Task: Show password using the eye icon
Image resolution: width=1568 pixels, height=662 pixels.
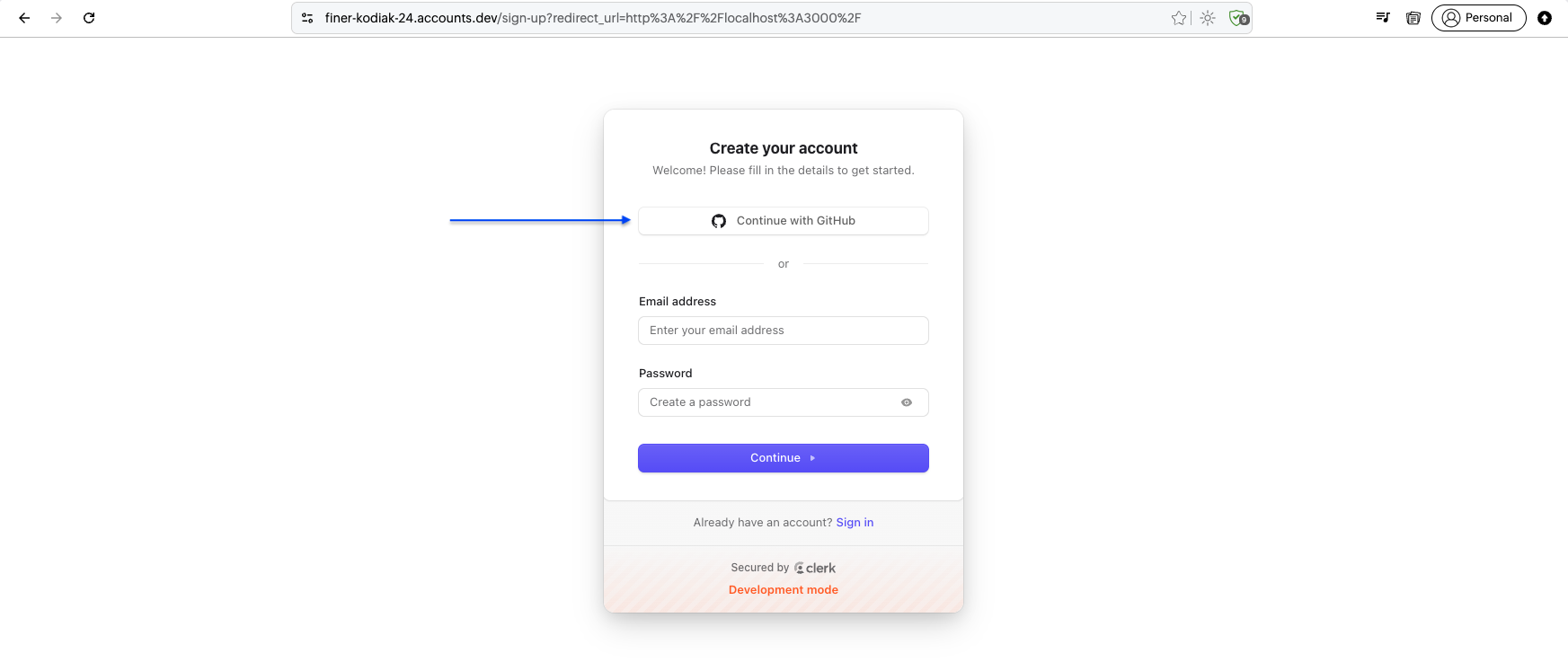Action: (x=907, y=402)
